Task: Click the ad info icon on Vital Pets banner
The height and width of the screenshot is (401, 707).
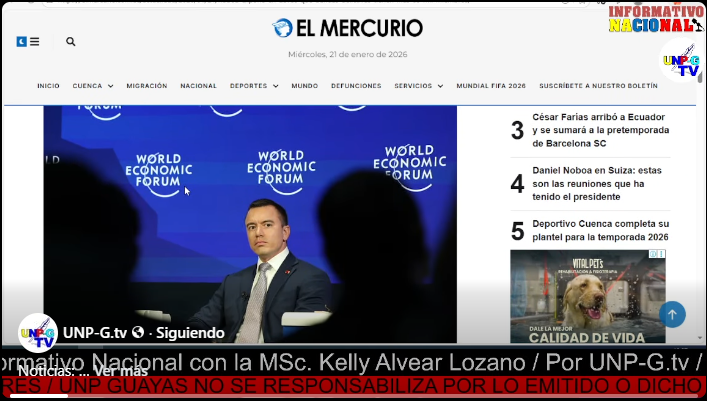Action: tap(657, 254)
